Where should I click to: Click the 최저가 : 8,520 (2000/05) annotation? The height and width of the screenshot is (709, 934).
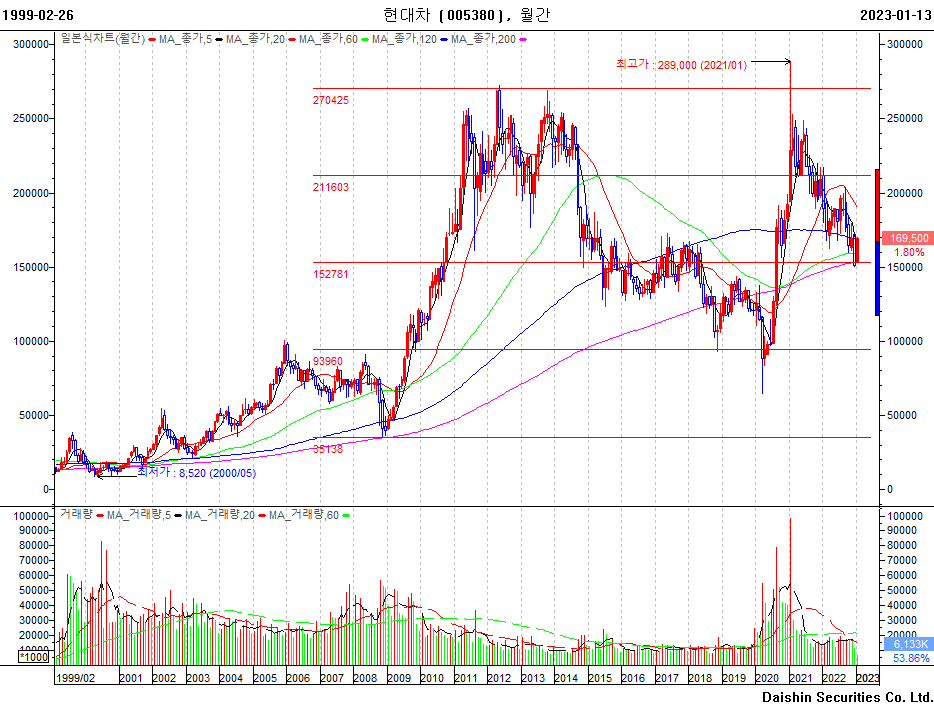(197, 472)
